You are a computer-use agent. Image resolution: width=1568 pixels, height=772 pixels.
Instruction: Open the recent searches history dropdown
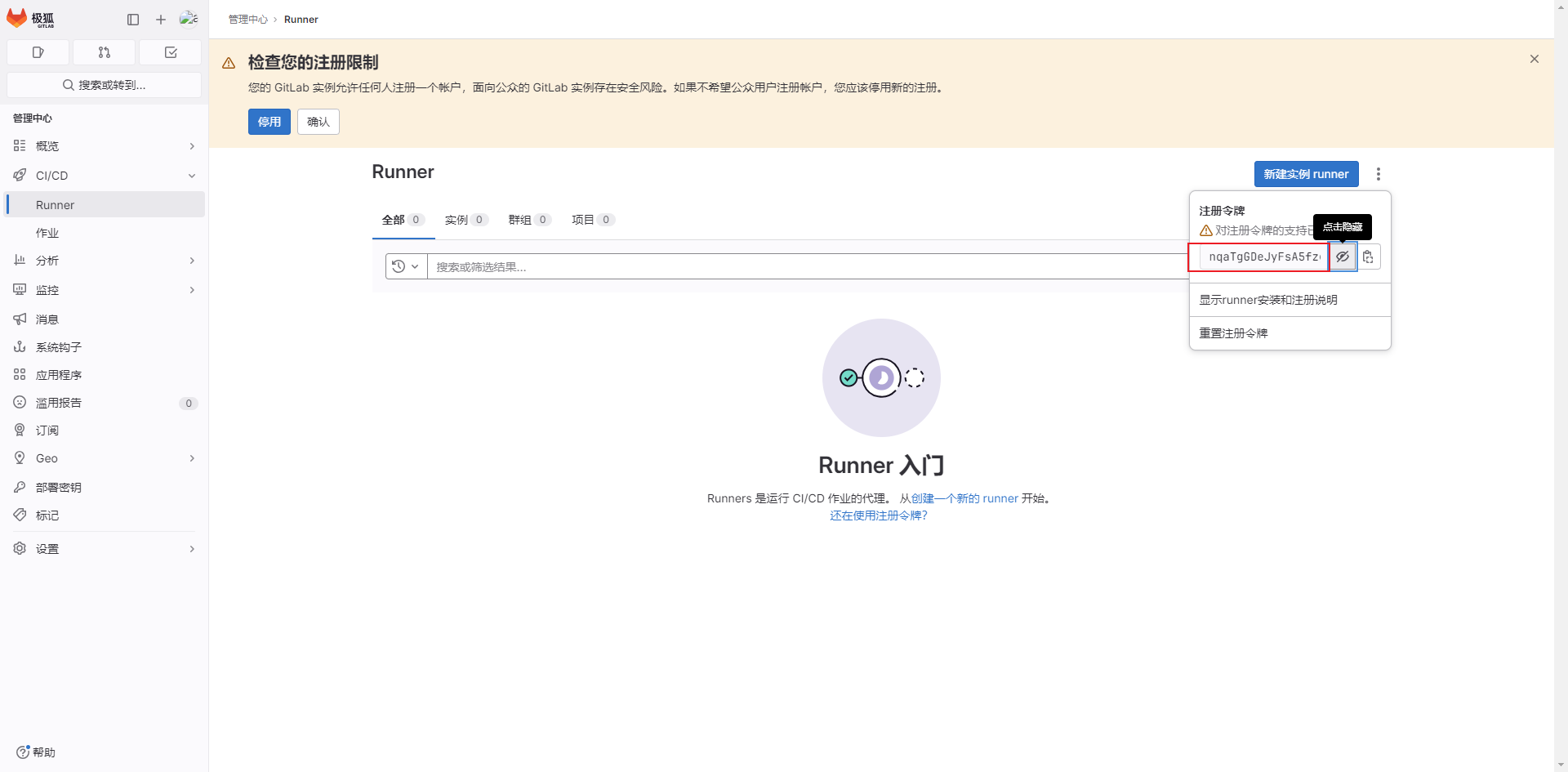coord(406,266)
